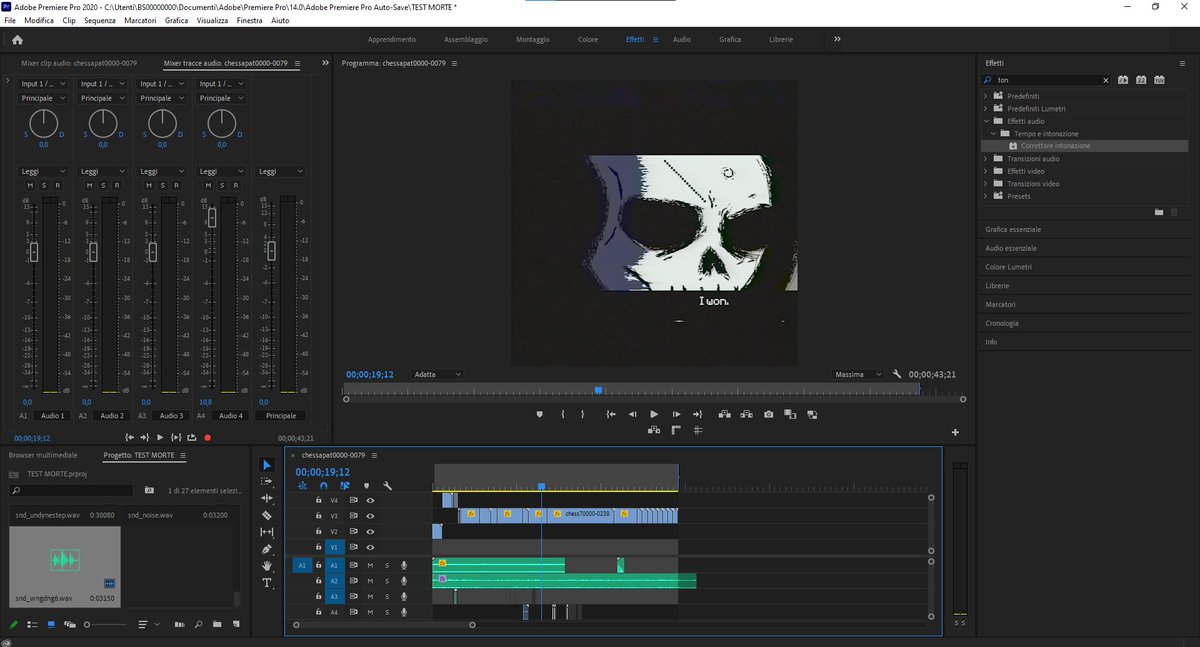Image resolution: width=1200 pixels, height=647 pixels.
Task: Switch to Colore workspace tab
Action: (588, 39)
